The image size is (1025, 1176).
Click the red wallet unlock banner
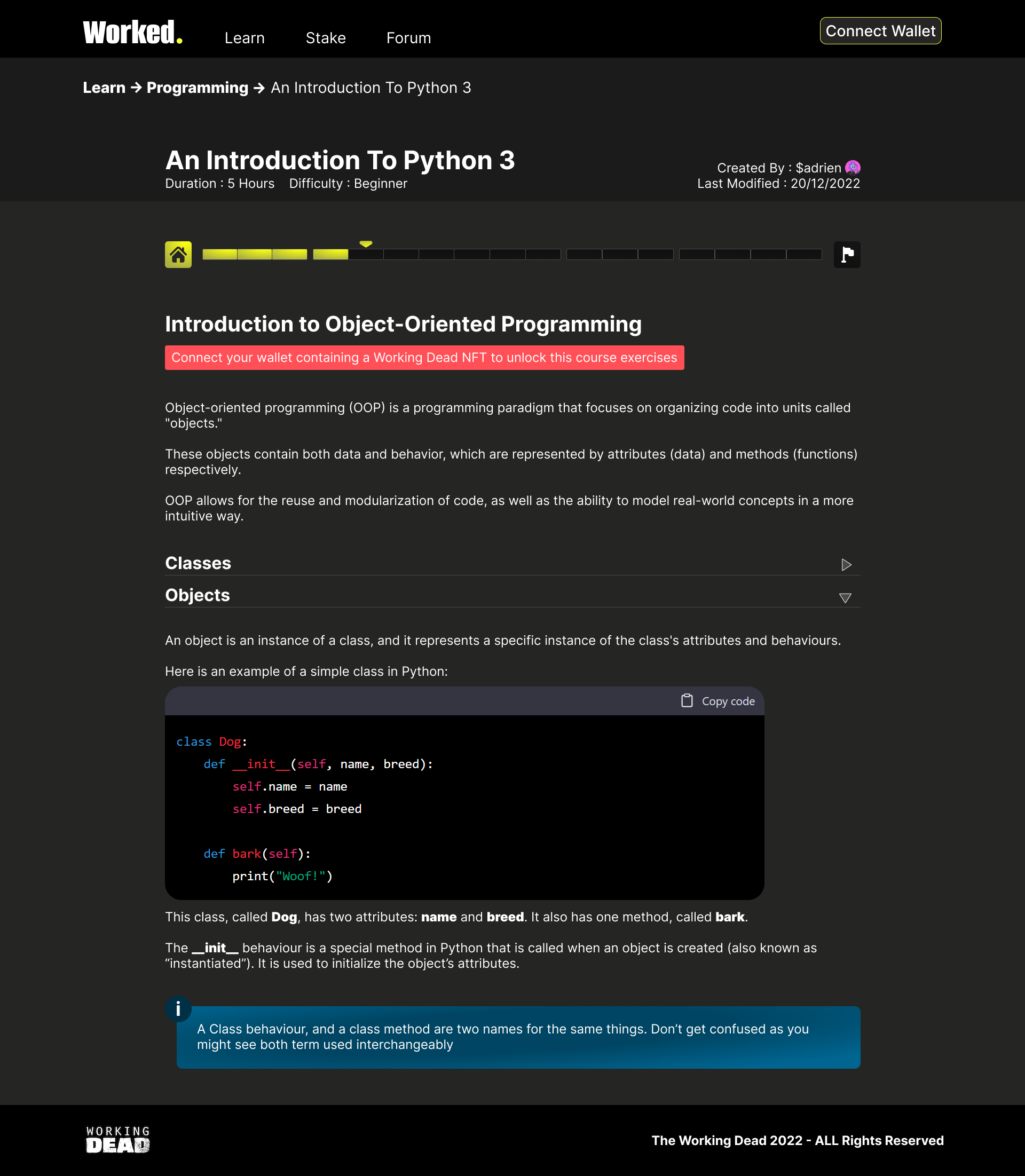click(x=424, y=358)
